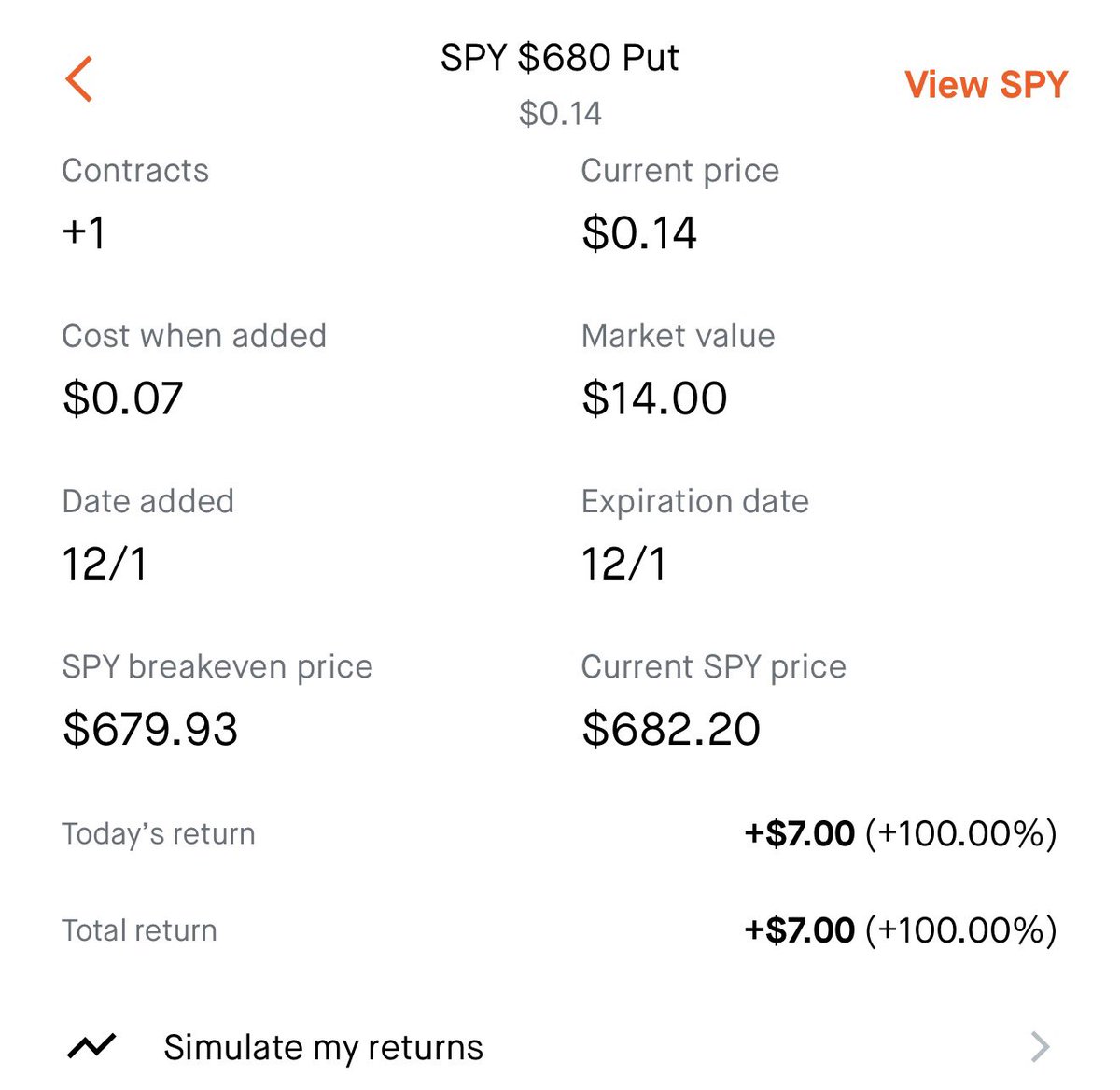Select the Expiration date 12/1 value
The image size is (1120, 1090).
623,564
